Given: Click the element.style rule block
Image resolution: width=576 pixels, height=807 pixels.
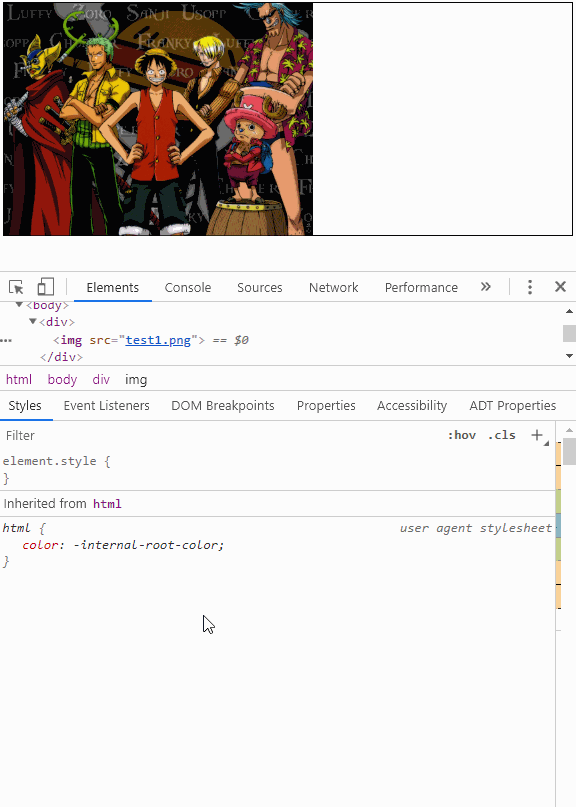Looking at the screenshot, I should (x=277, y=469).
